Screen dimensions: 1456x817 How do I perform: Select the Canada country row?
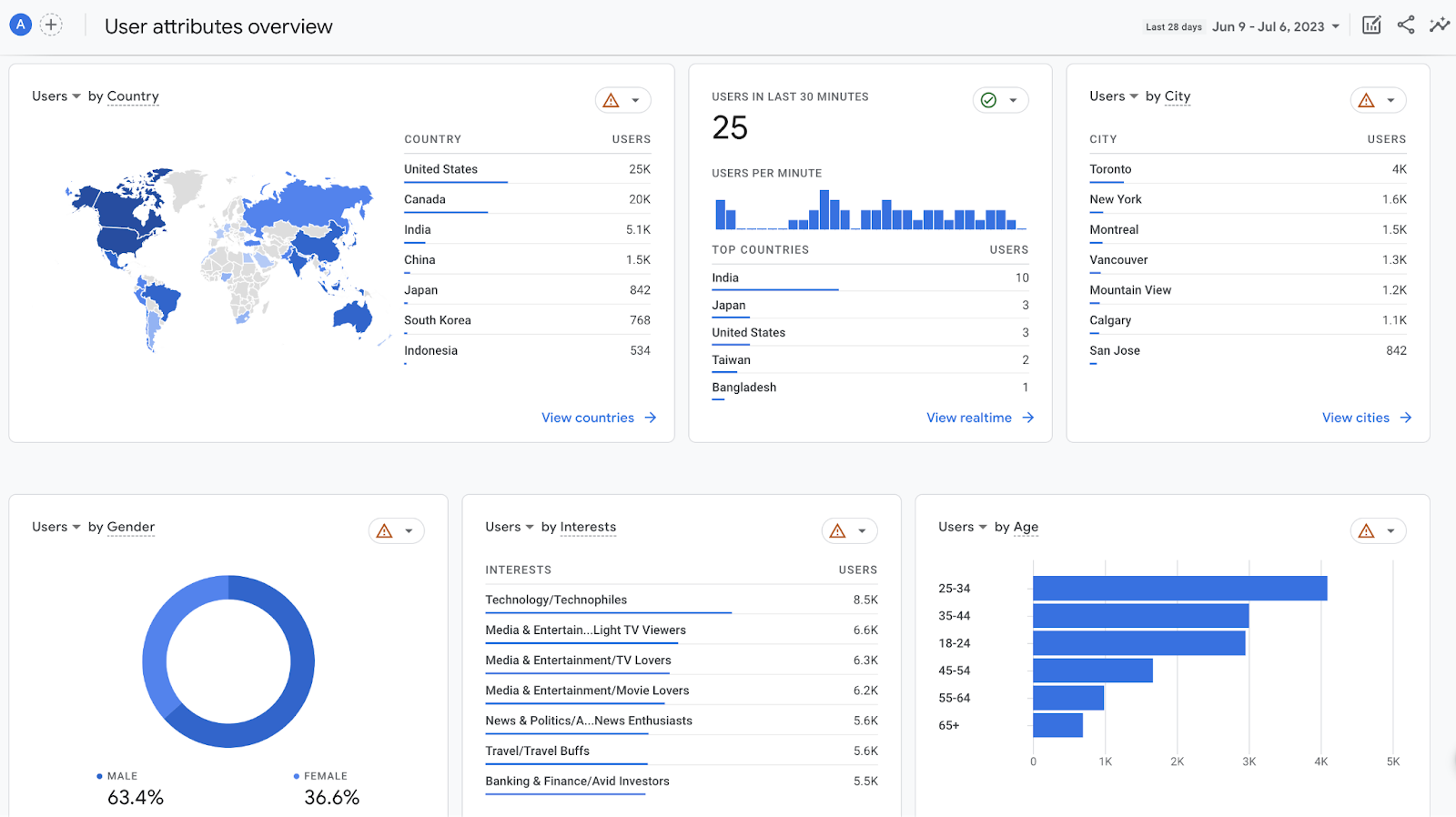(x=528, y=199)
